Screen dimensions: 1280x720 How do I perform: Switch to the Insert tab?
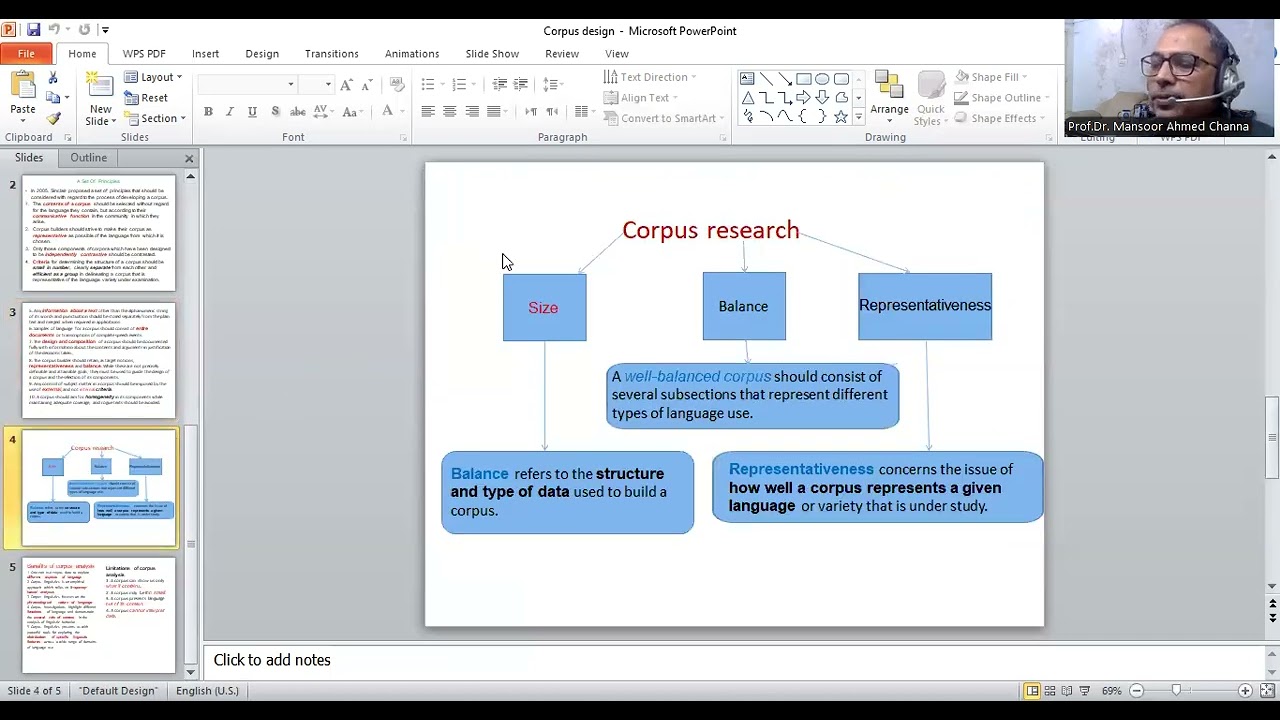tap(205, 54)
